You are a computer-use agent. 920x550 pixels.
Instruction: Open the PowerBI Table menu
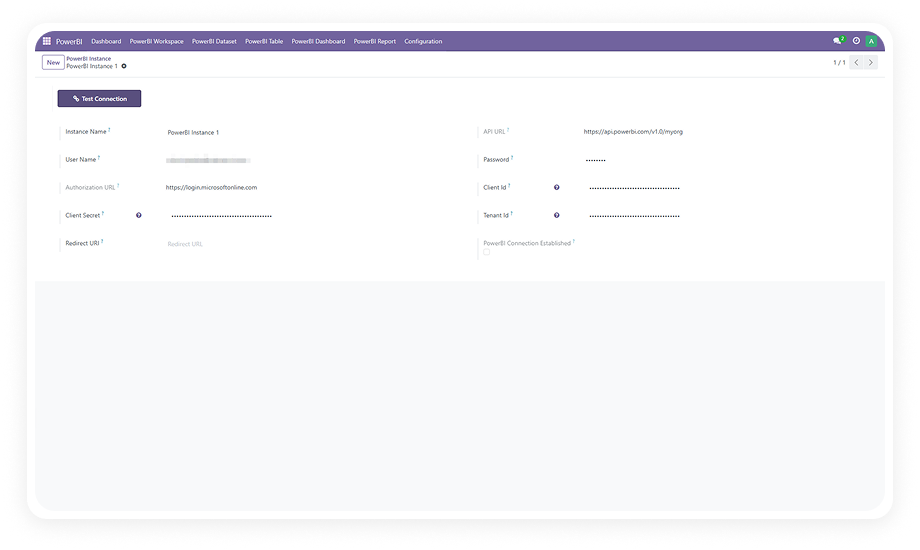click(264, 42)
